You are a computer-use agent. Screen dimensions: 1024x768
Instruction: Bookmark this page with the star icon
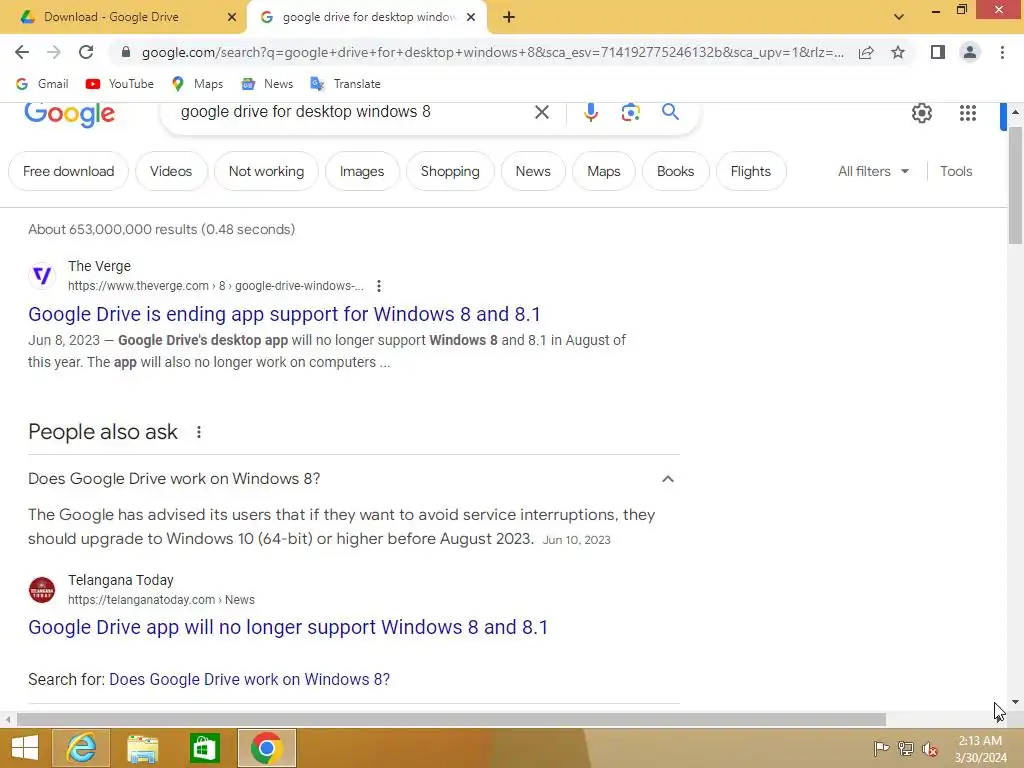[898, 52]
